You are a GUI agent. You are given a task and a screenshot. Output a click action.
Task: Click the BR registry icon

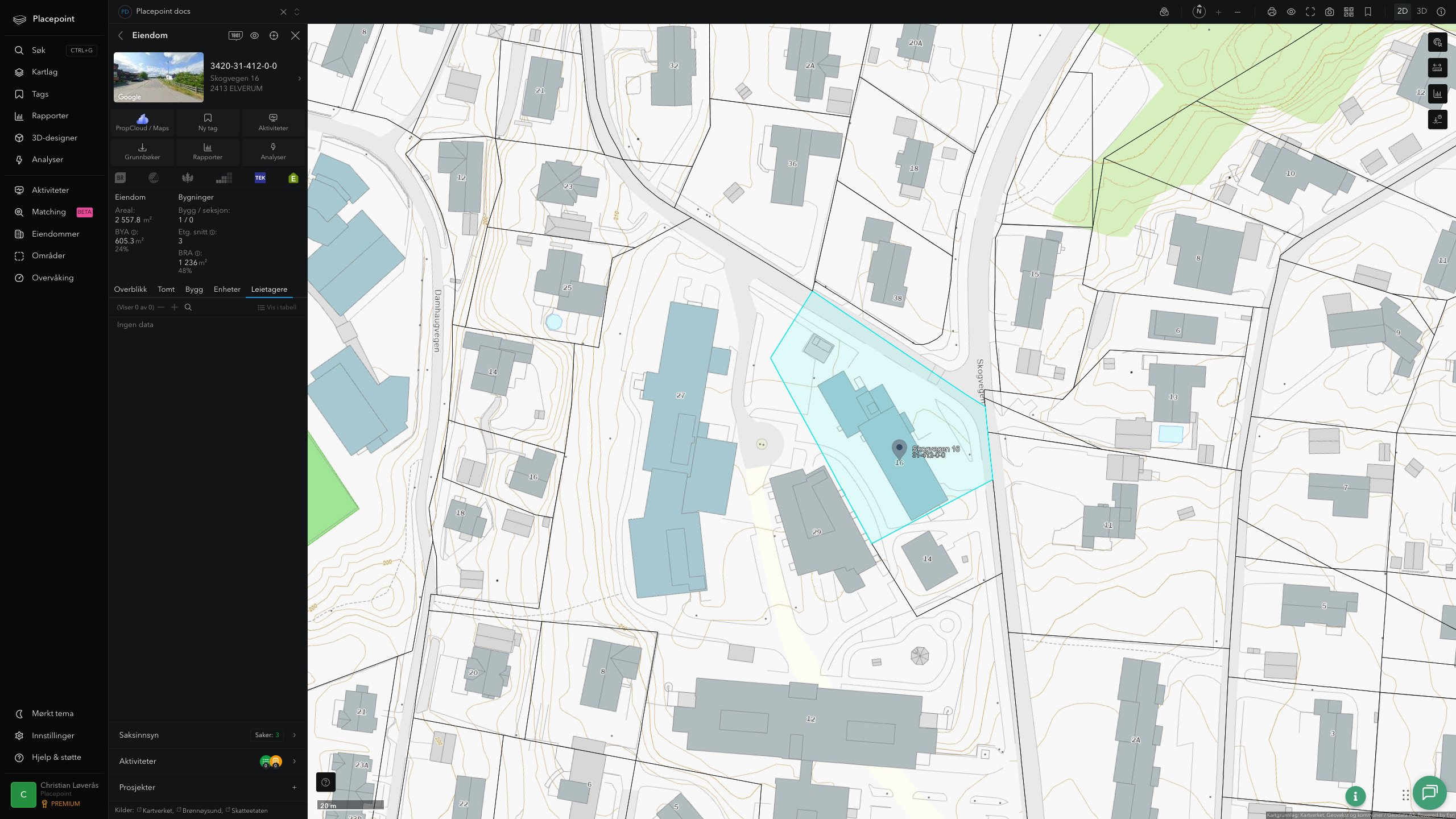[120, 178]
